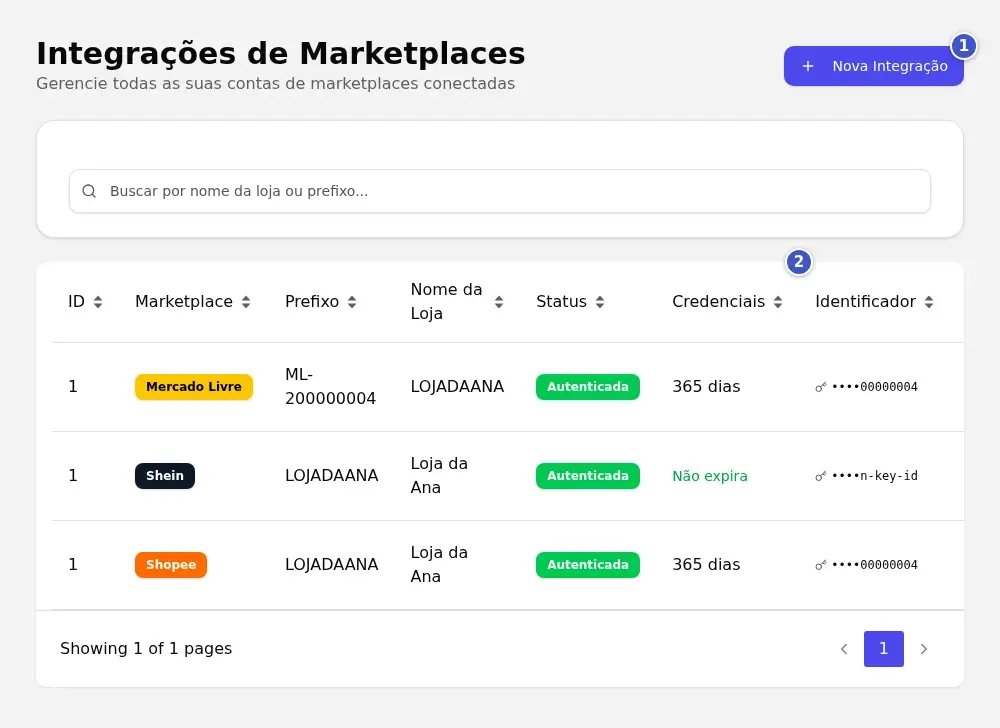Screen dimensions: 1000x728
Task: Go to next page chevron
Action: [x=923, y=649]
